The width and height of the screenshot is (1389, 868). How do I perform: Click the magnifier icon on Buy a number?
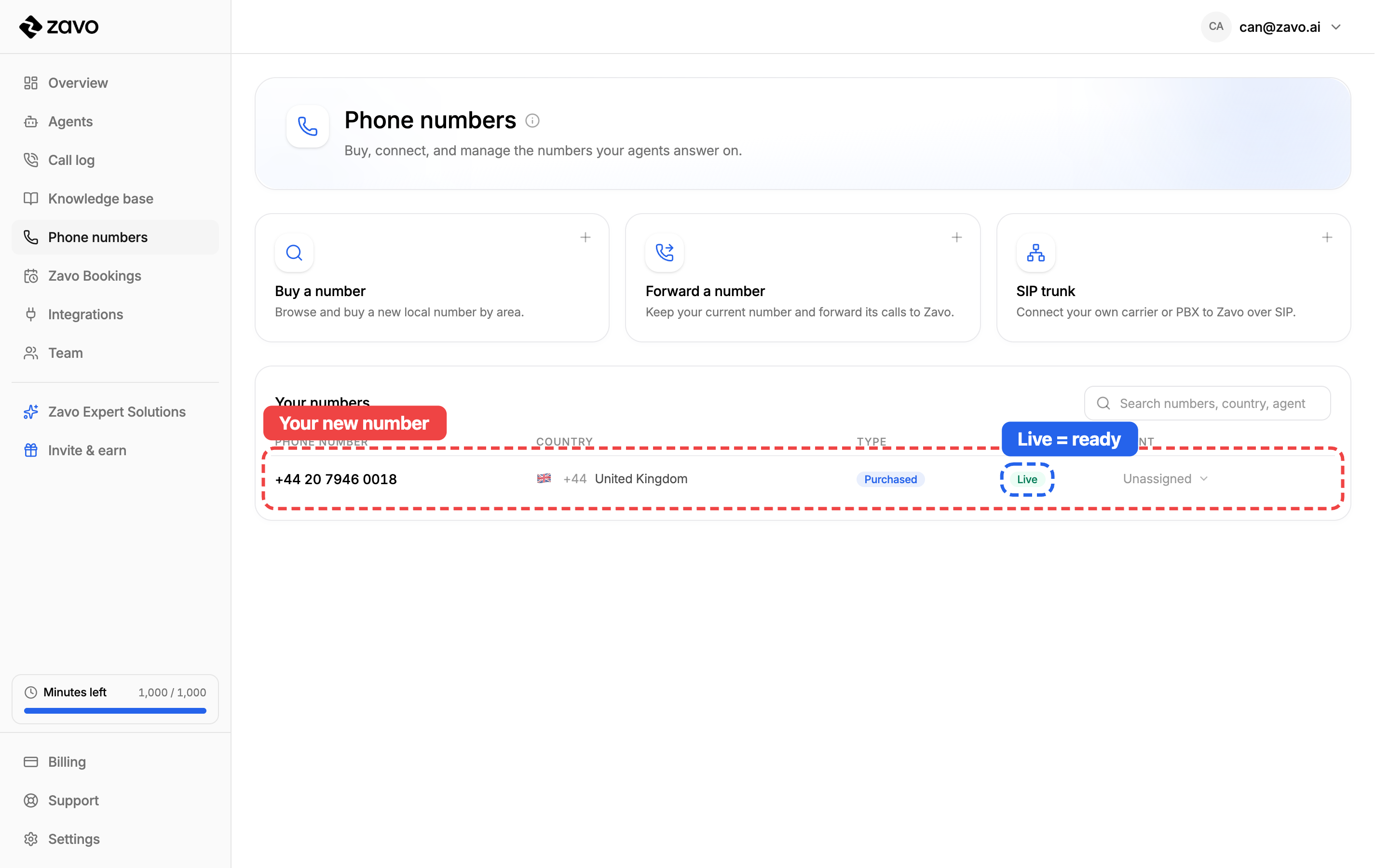point(294,253)
